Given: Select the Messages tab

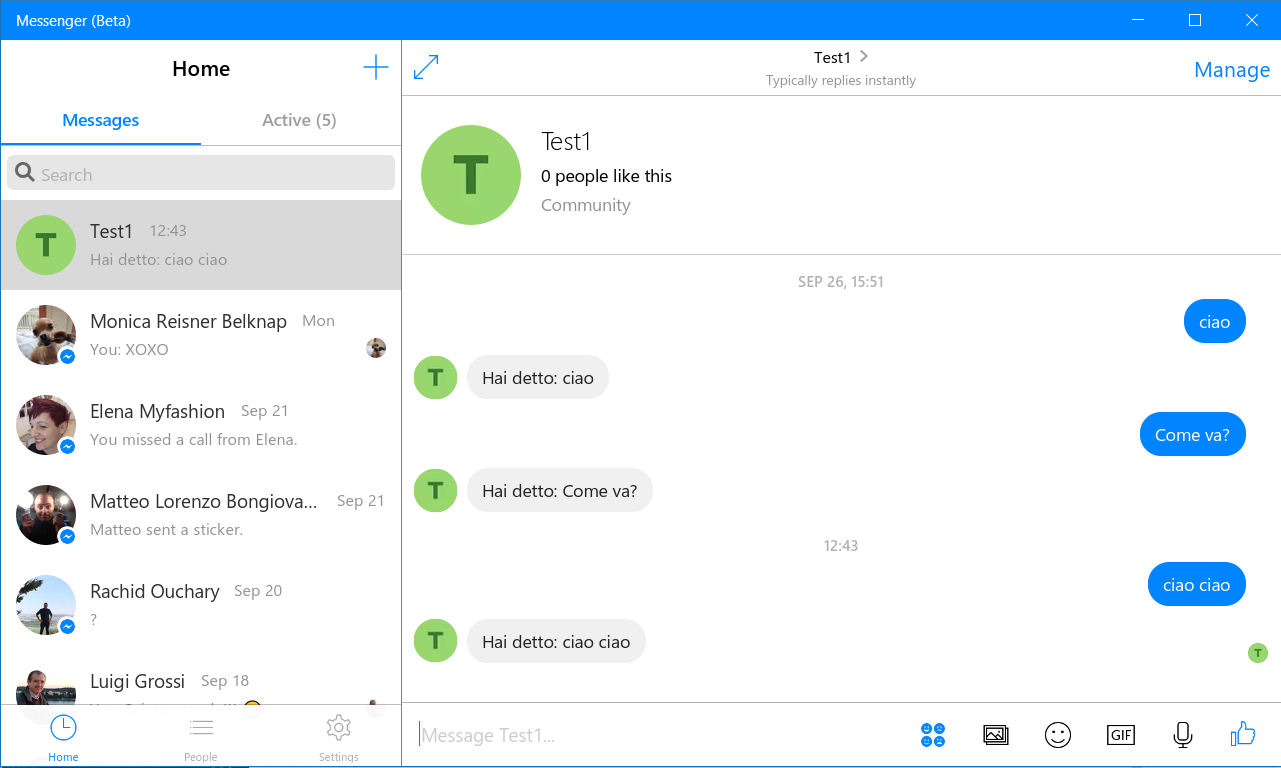Looking at the screenshot, I should tap(101, 120).
